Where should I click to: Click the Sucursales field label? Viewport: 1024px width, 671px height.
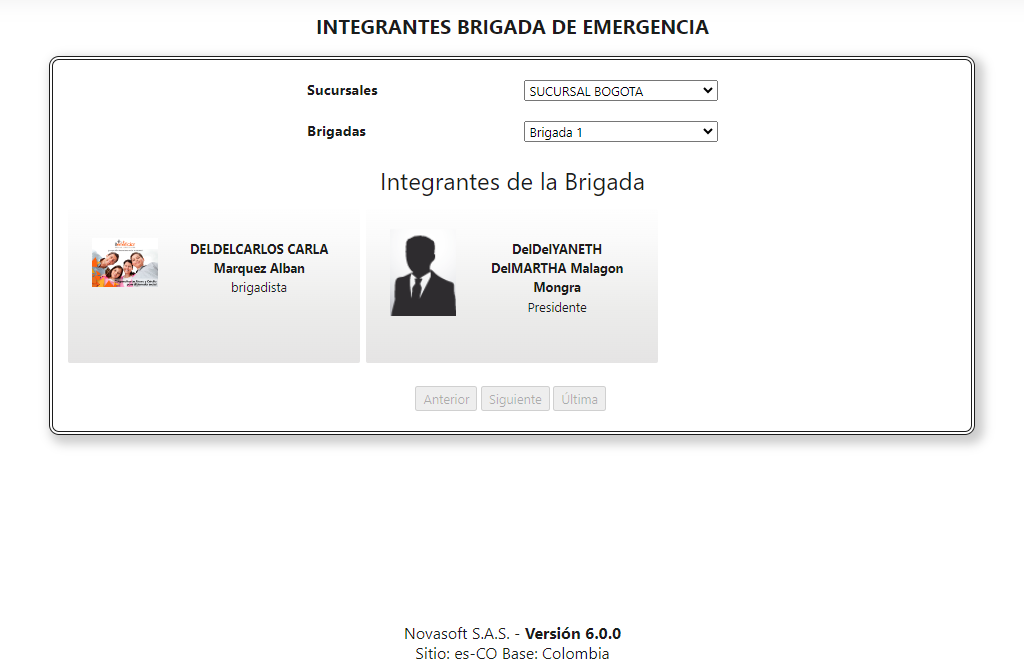341,90
